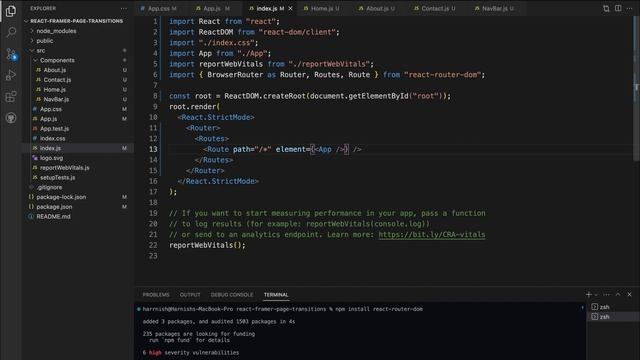Select the TERMINAL panel tab
The height and width of the screenshot is (360, 640).
[x=276, y=295]
